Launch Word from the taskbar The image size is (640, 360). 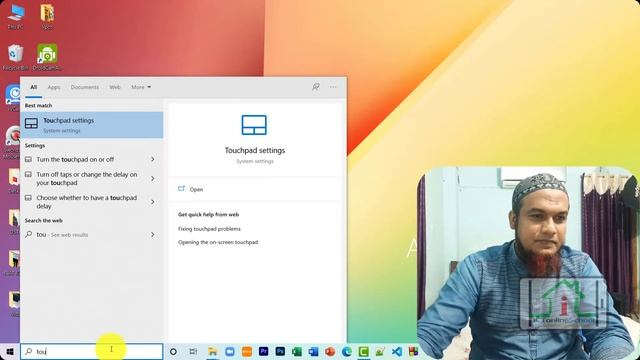(x=313, y=351)
